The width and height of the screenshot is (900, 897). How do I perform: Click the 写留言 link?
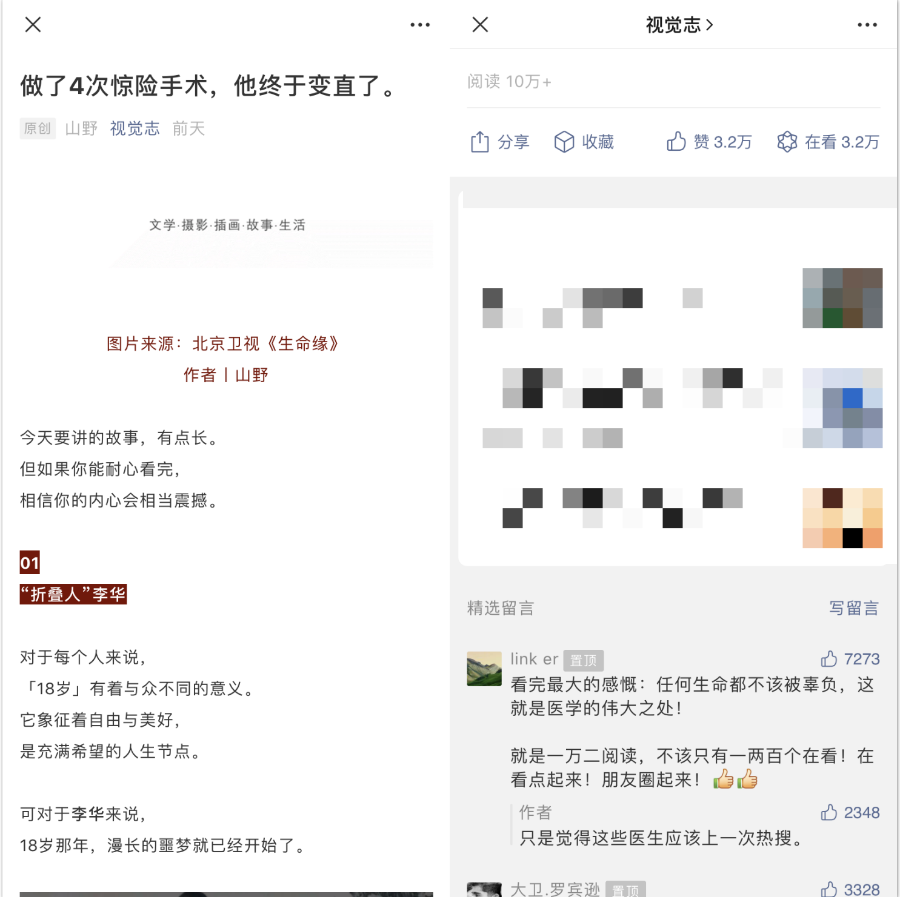(854, 608)
